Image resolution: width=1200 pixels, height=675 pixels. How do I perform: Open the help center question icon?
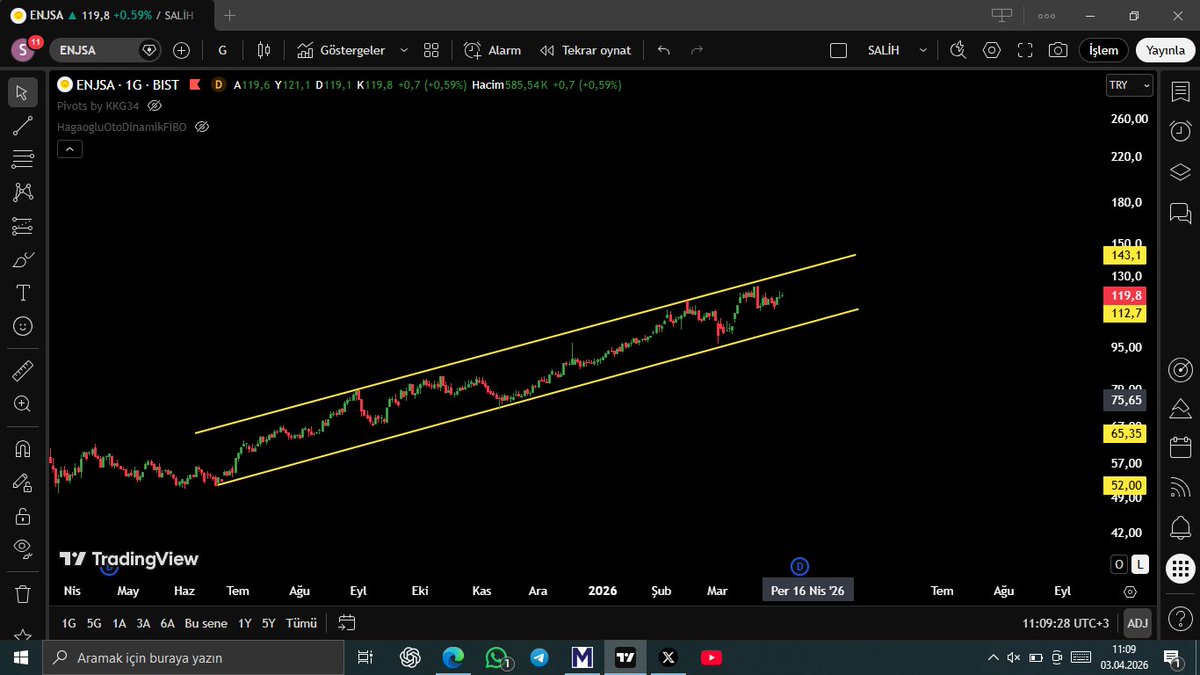pyautogui.click(x=1180, y=621)
